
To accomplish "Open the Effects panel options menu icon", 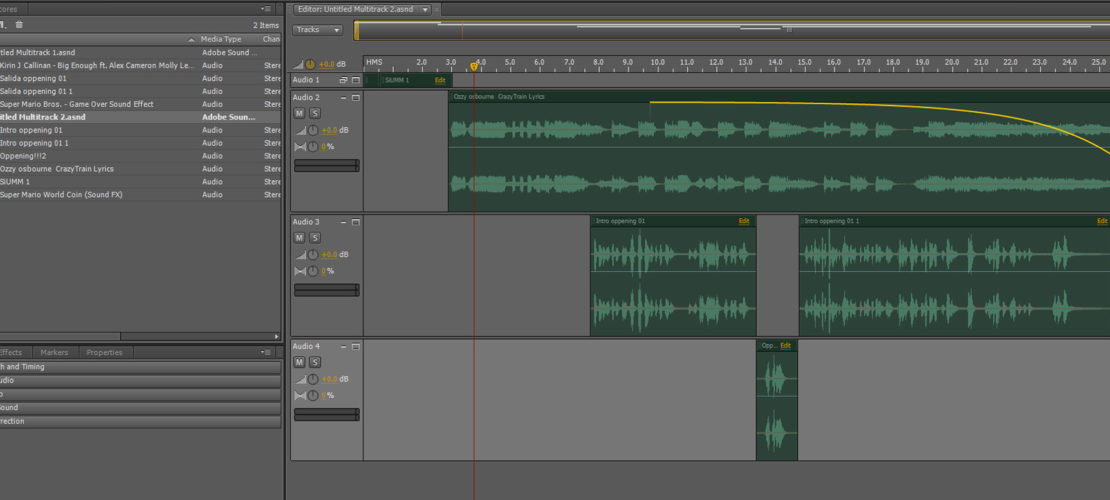I will click(267, 352).
